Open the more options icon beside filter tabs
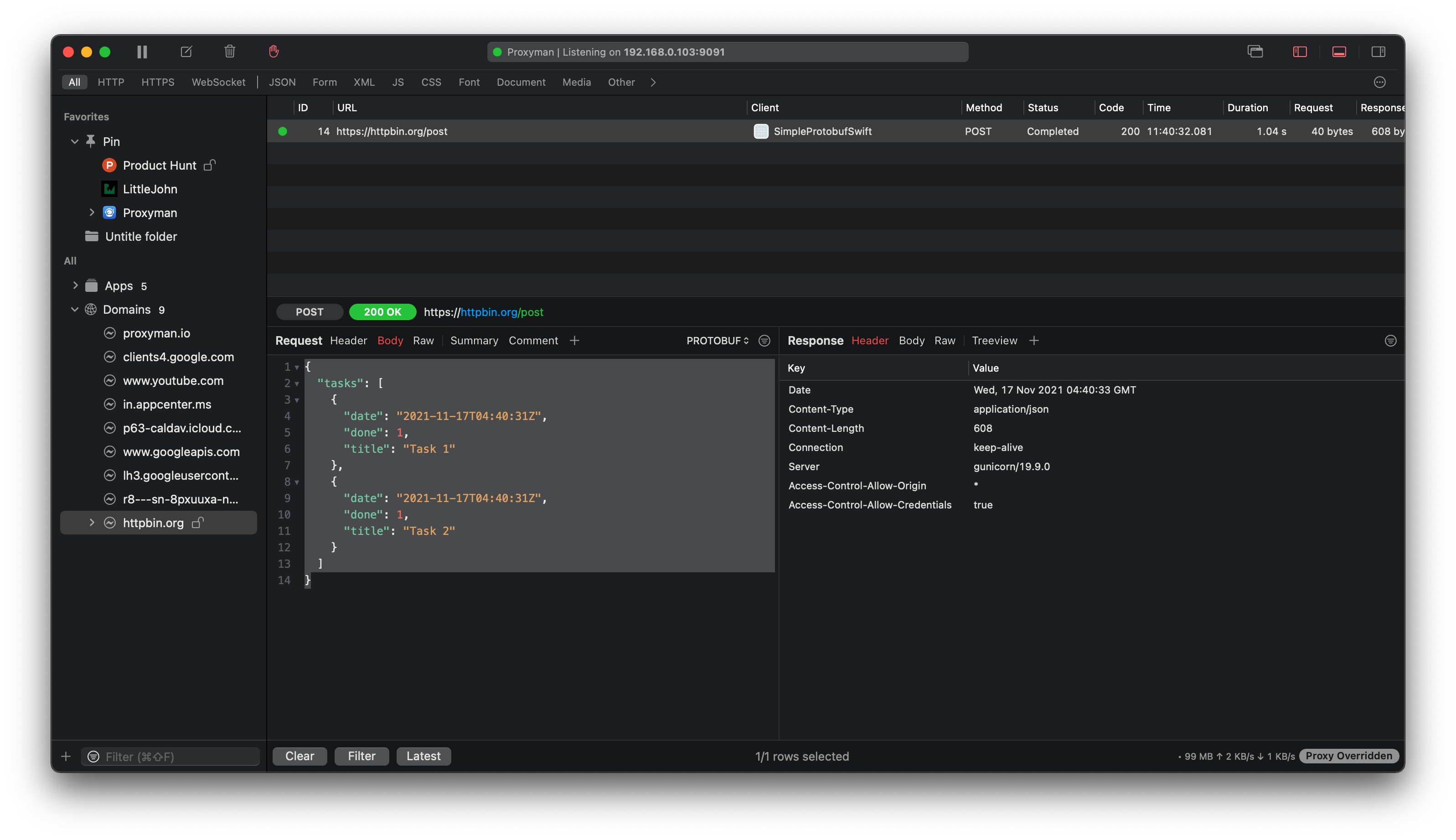The width and height of the screenshot is (1456, 840). (x=1379, y=83)
